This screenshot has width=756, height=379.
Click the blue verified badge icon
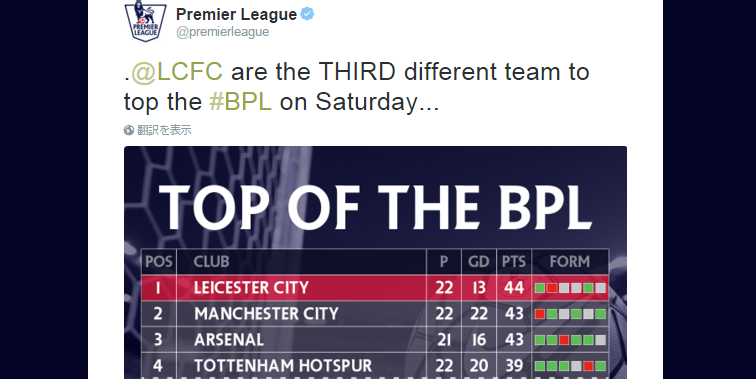pyautogui.click(x=307, y=14)
